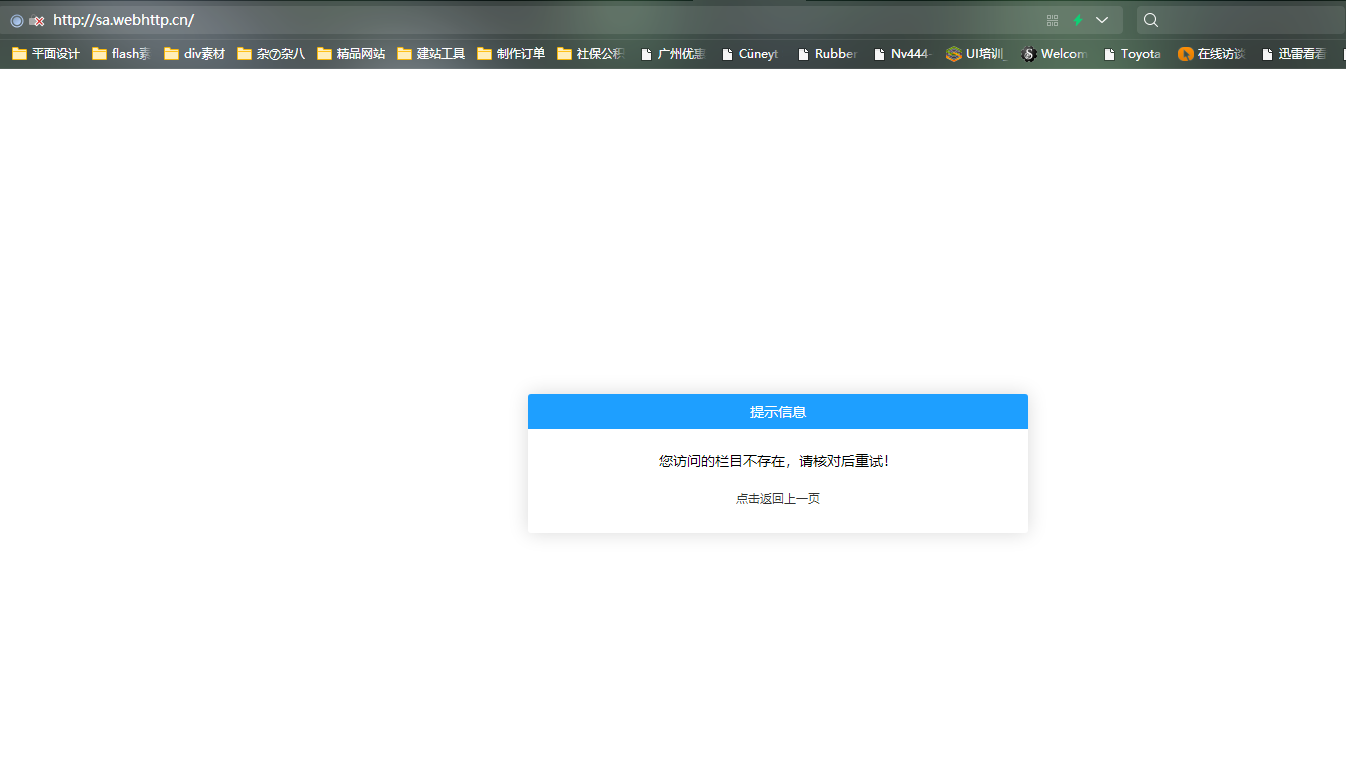Open the Rubber bookmark
1346x783 pixels.
827,54
